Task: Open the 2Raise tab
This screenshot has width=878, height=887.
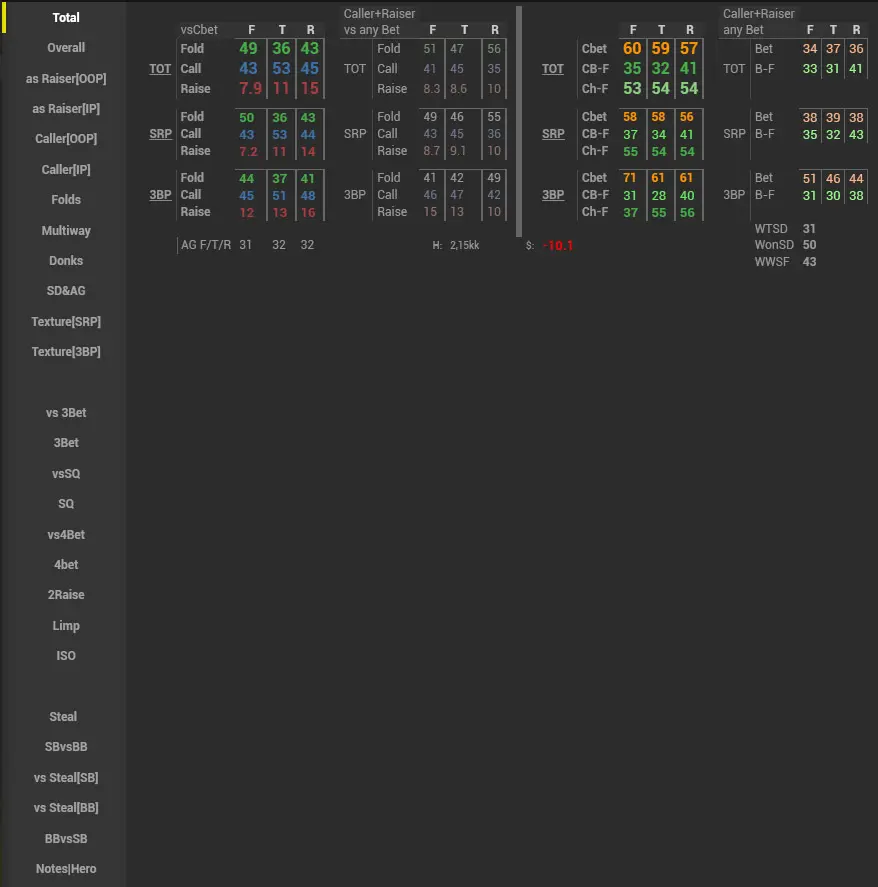Action: pos(66,595)
